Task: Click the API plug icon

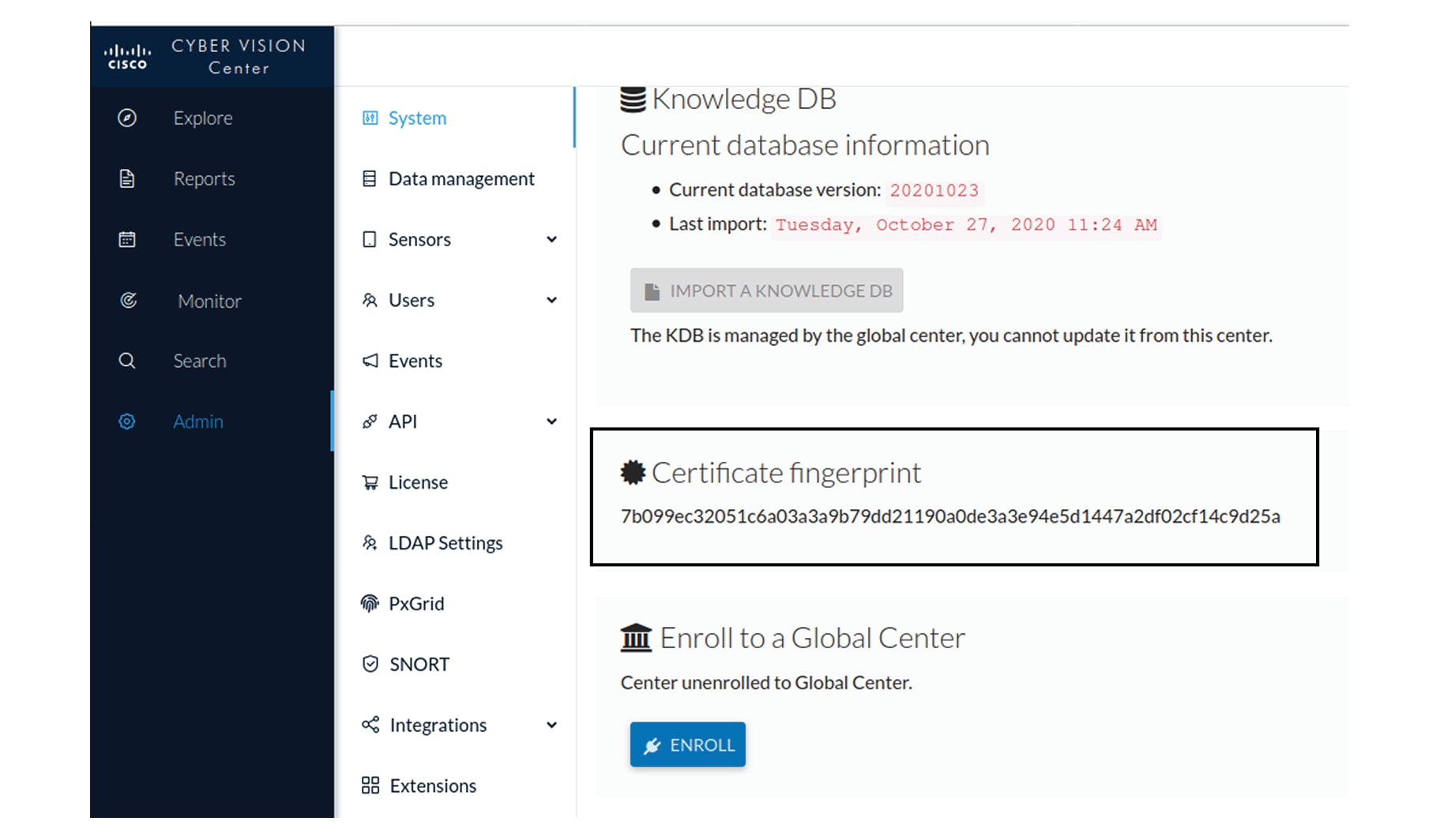Action: pyautogui.click(x=369, y=422)
